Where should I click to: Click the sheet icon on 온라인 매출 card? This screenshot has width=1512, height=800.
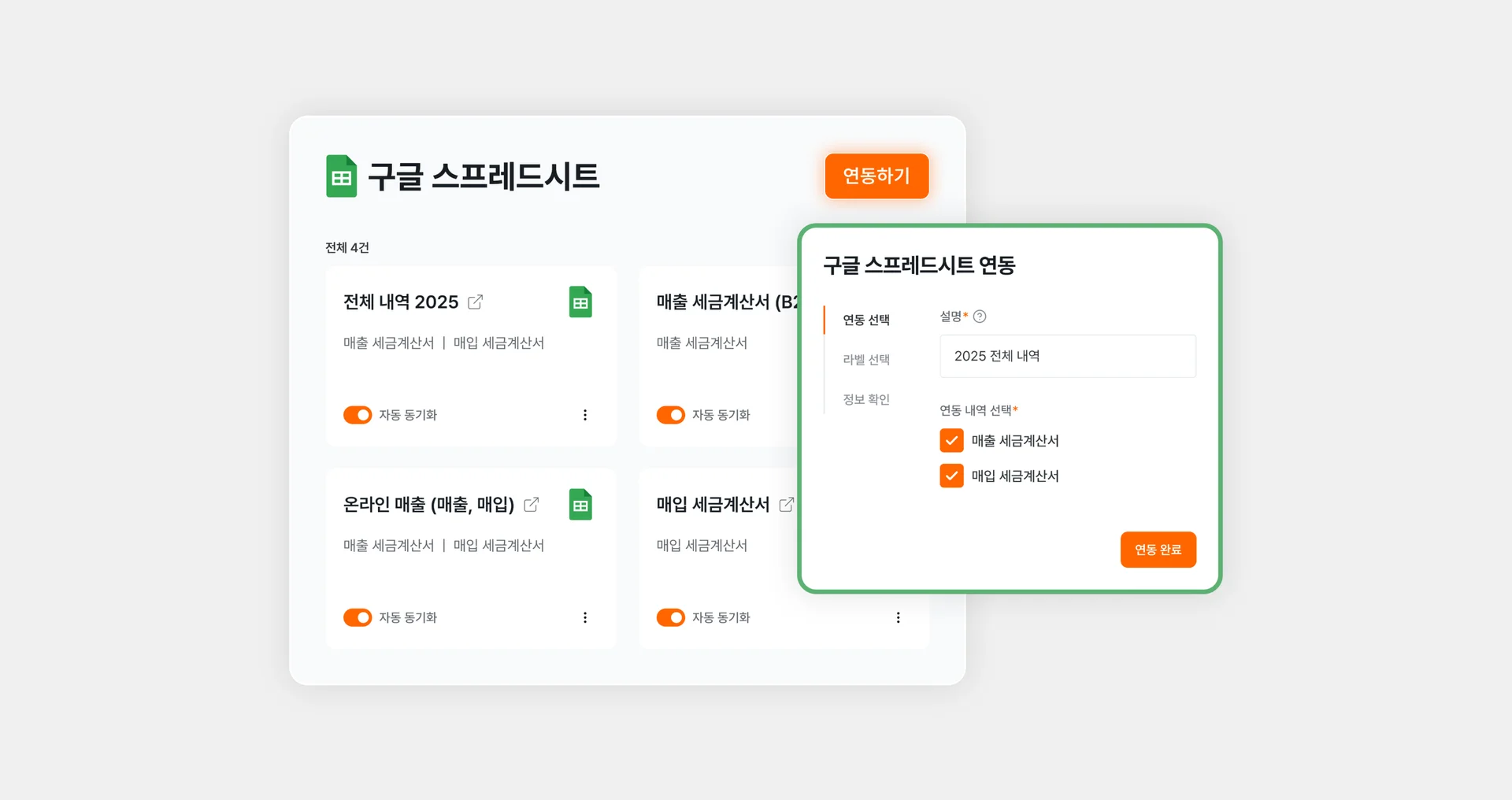click(x=580, y=505)
